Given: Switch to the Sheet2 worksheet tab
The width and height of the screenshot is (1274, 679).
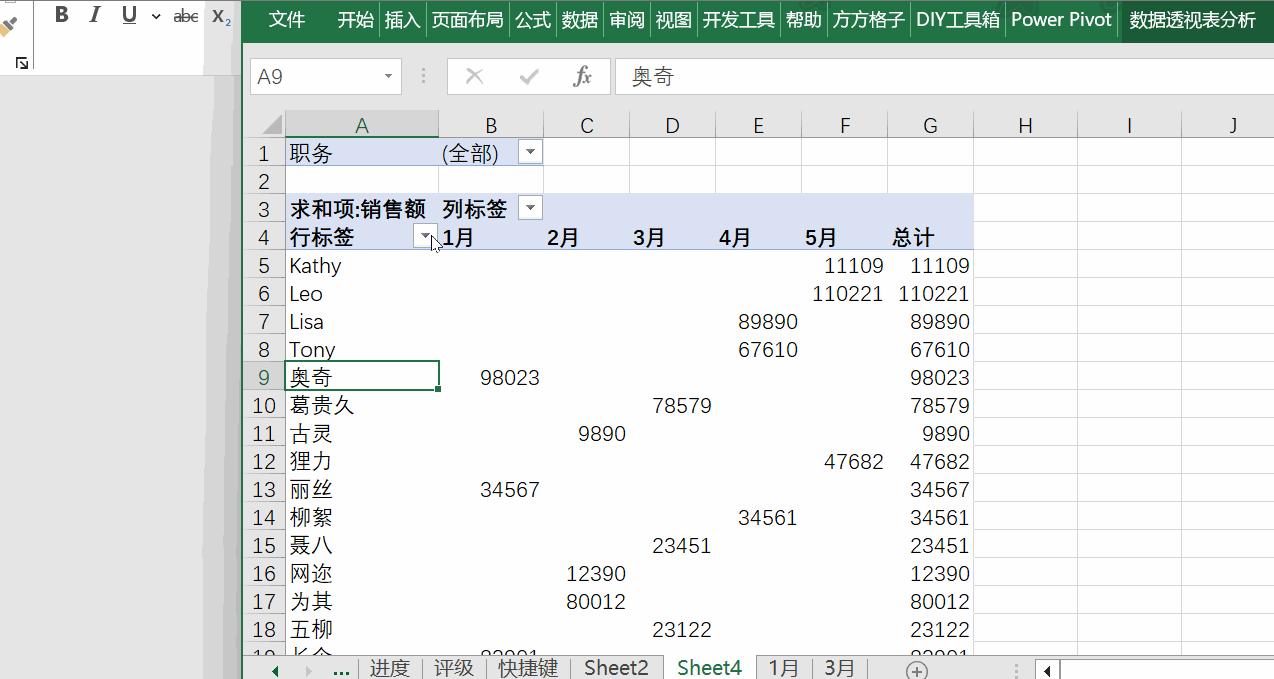Looking at the screenshot, I should coord(615,667).
